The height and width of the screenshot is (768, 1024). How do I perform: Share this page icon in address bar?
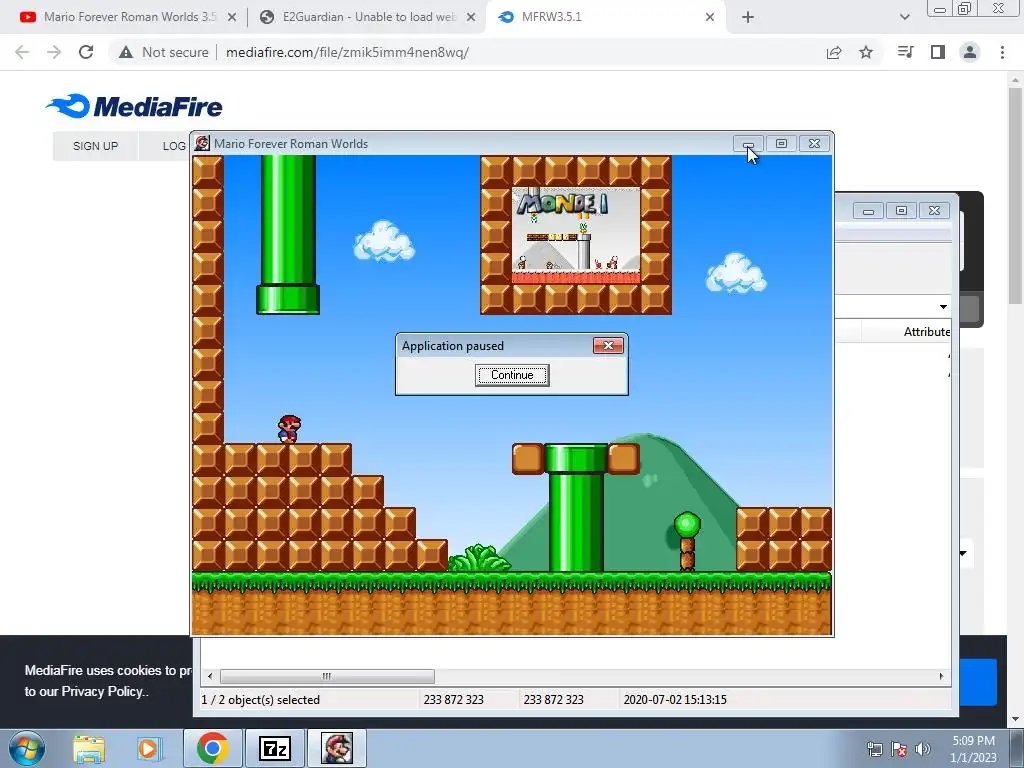[x=834, y=52]
